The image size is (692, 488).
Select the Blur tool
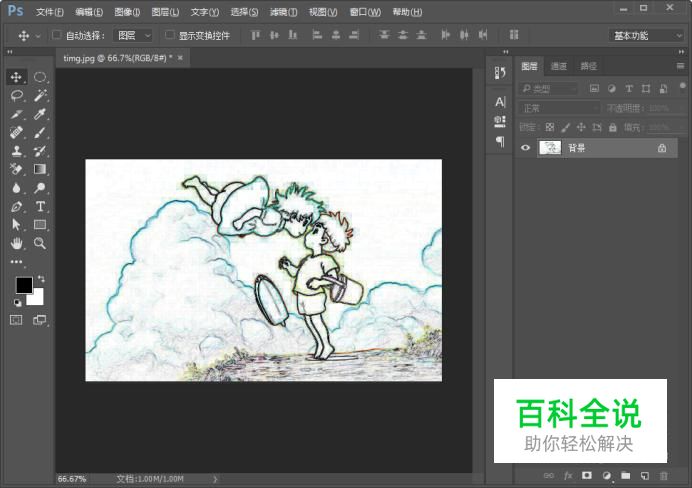click(16, 188)
